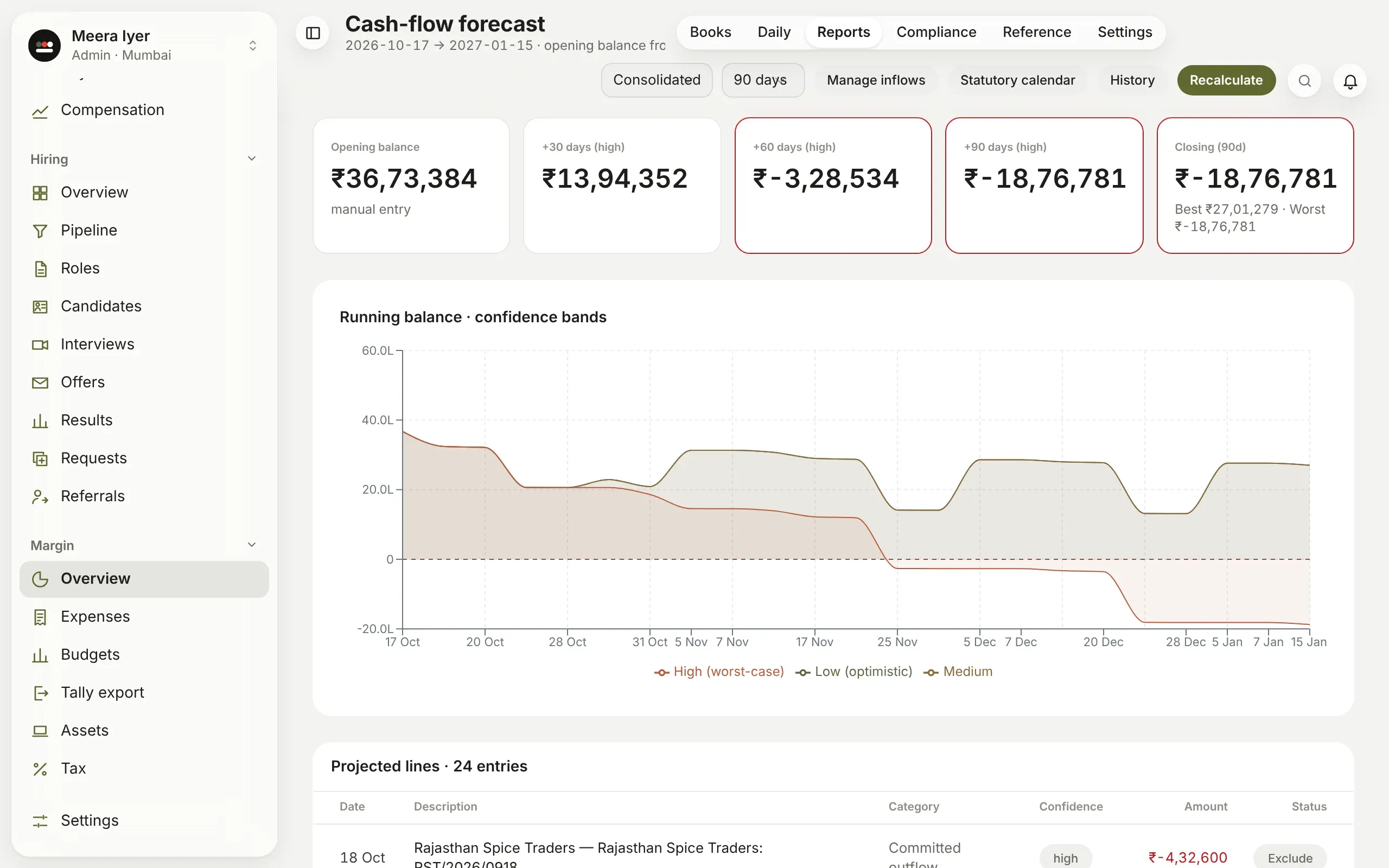Screen dimensions: 1389x868
Task: Click Hiring Overview grid icon
Action: 40,193
